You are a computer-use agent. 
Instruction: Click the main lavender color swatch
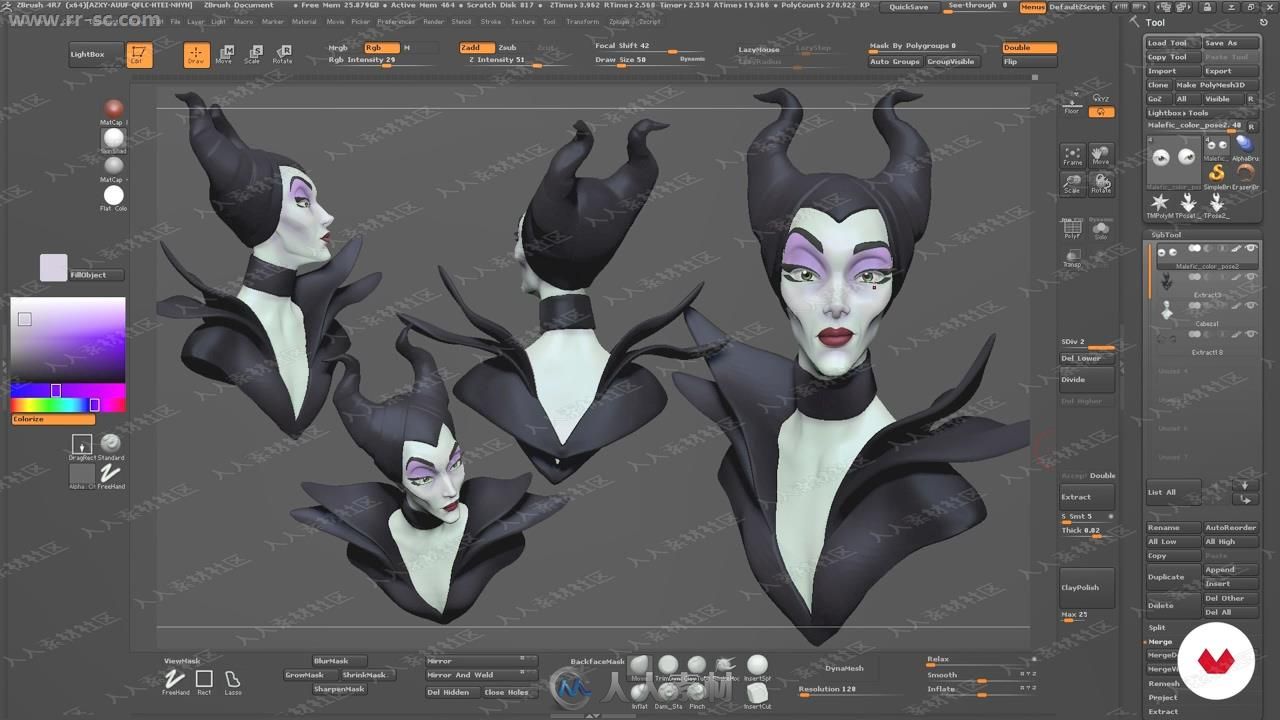(x=53, y=267)
